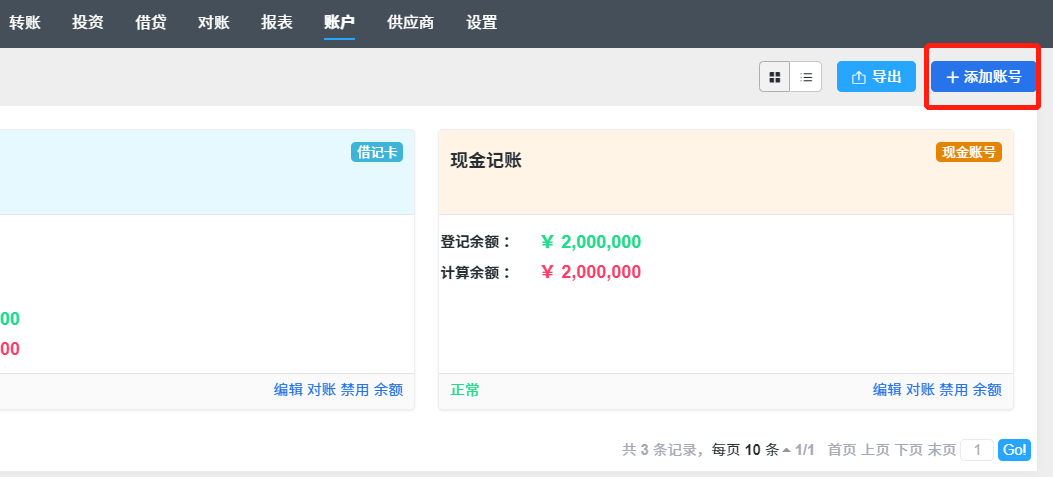The image size is (1053, 477).
Task: Click 下页 next page link
Action: pyautogui.click(x=909, y=450)
